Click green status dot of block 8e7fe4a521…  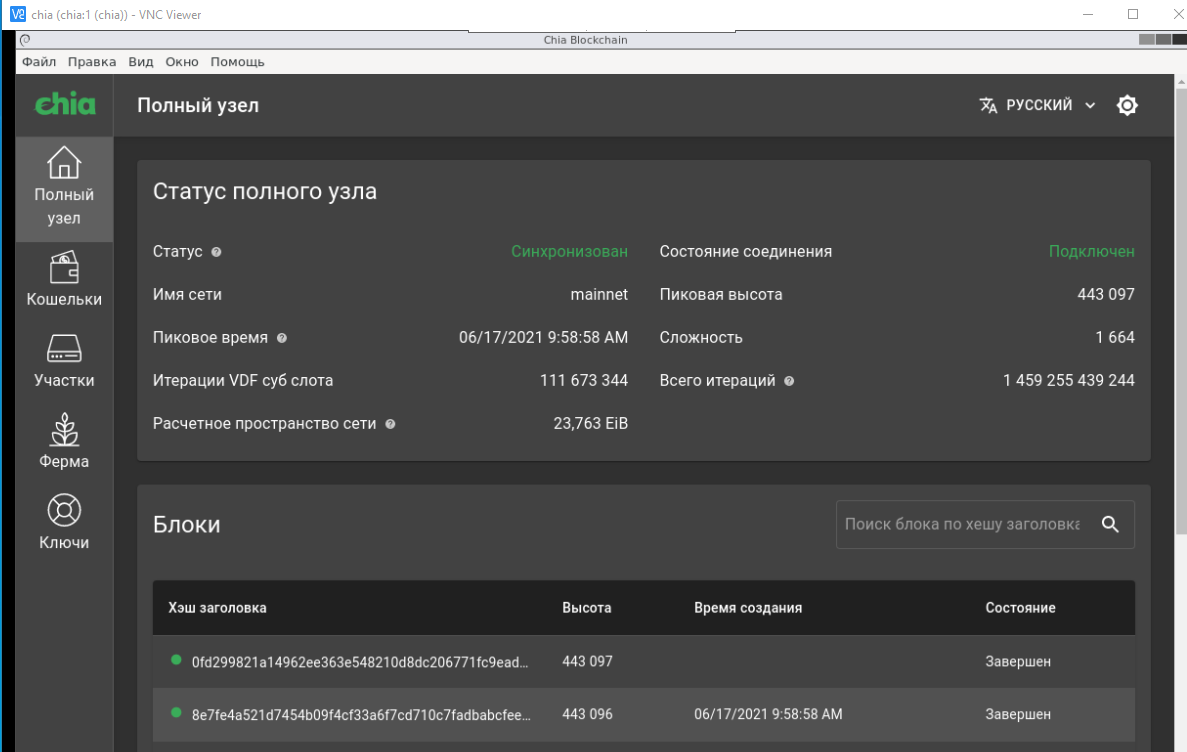coord(176,713)
